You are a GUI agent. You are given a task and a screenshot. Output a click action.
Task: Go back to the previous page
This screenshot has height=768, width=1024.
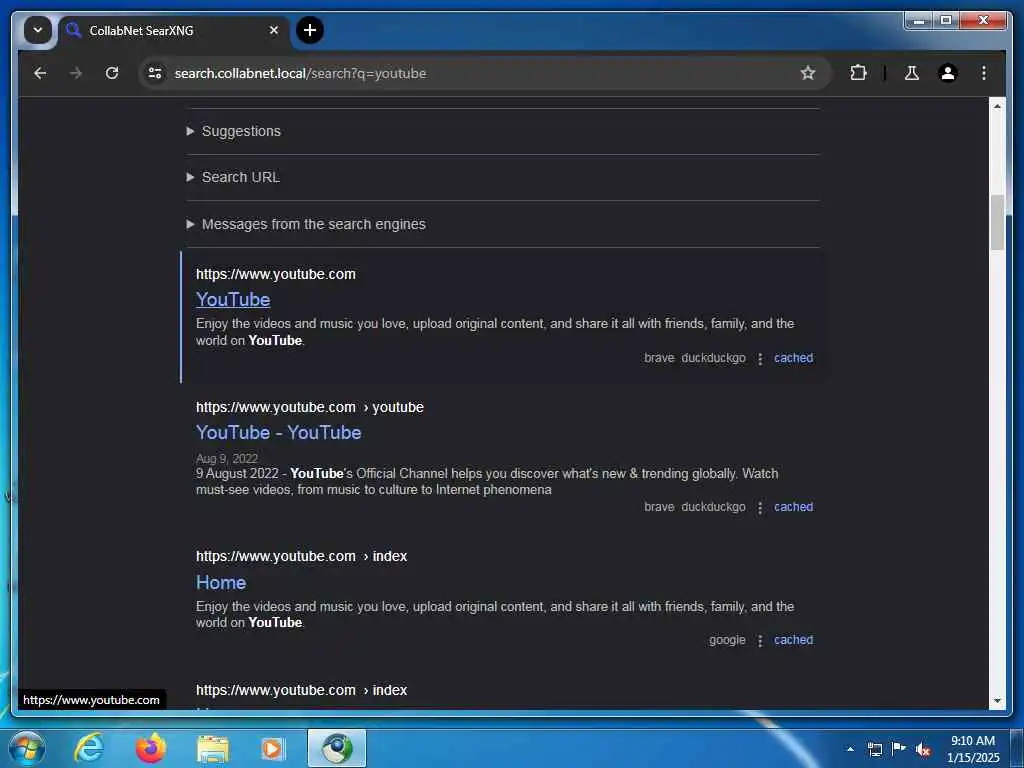click(x=40, y=73)
